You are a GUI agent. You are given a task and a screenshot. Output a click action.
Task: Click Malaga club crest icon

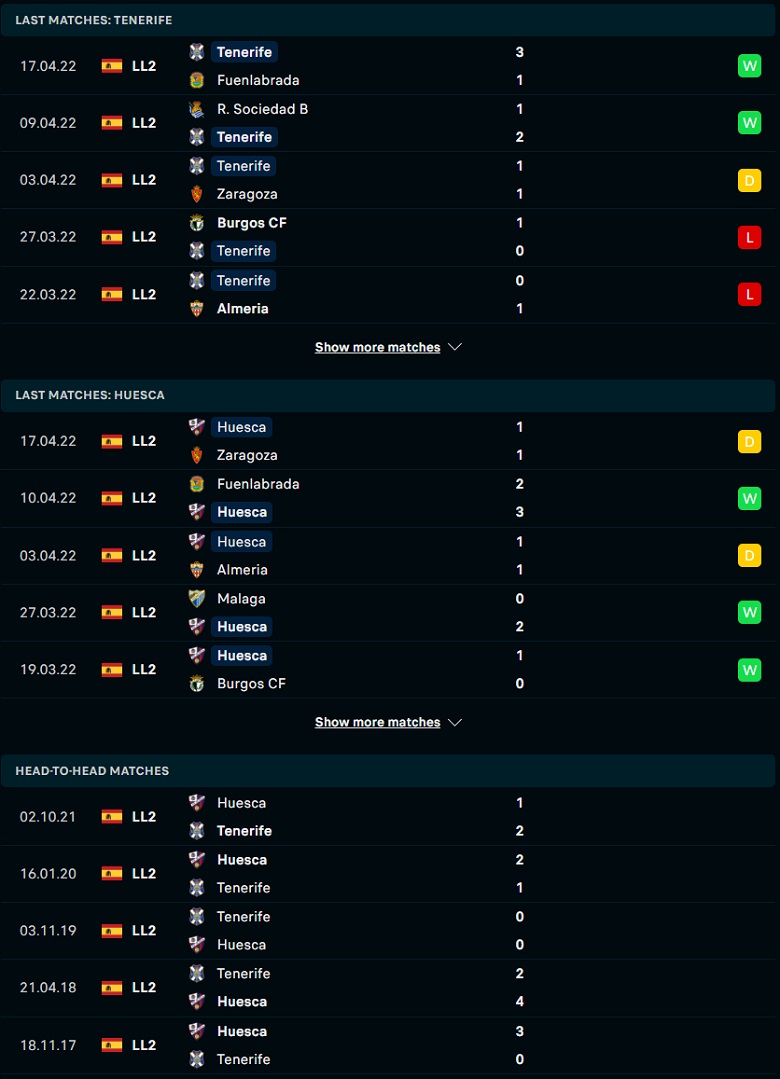click(197, 599)
